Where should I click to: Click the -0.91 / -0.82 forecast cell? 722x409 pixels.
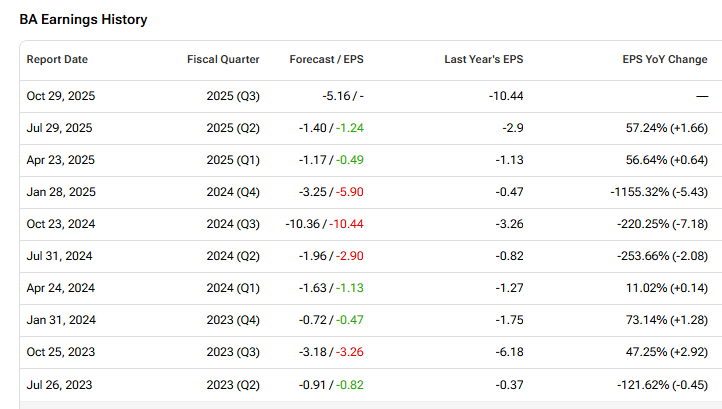[x=328, y=384]
